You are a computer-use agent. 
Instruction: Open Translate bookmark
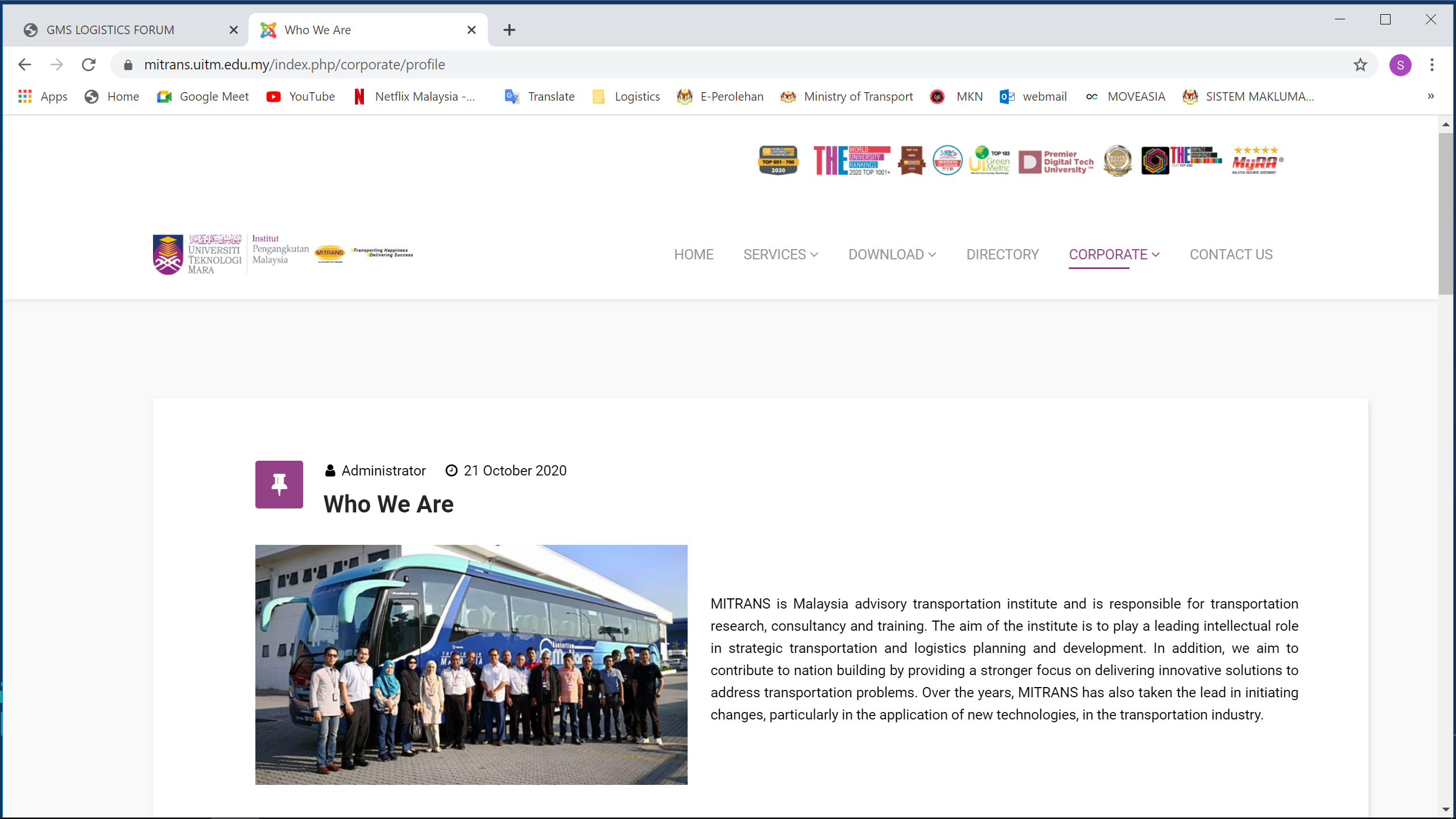[x=540, y=97]
